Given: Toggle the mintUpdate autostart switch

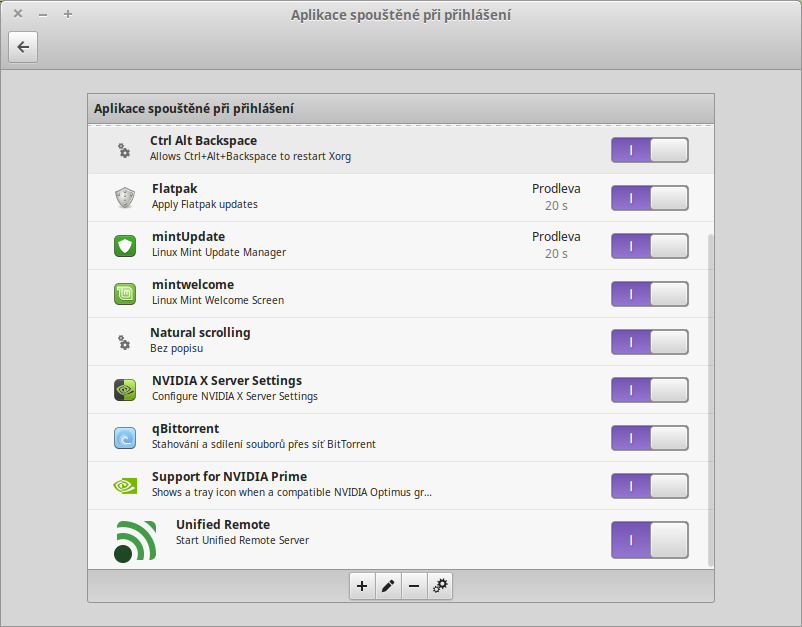Looking at the screenshot, I should click(x=650, y=246).
